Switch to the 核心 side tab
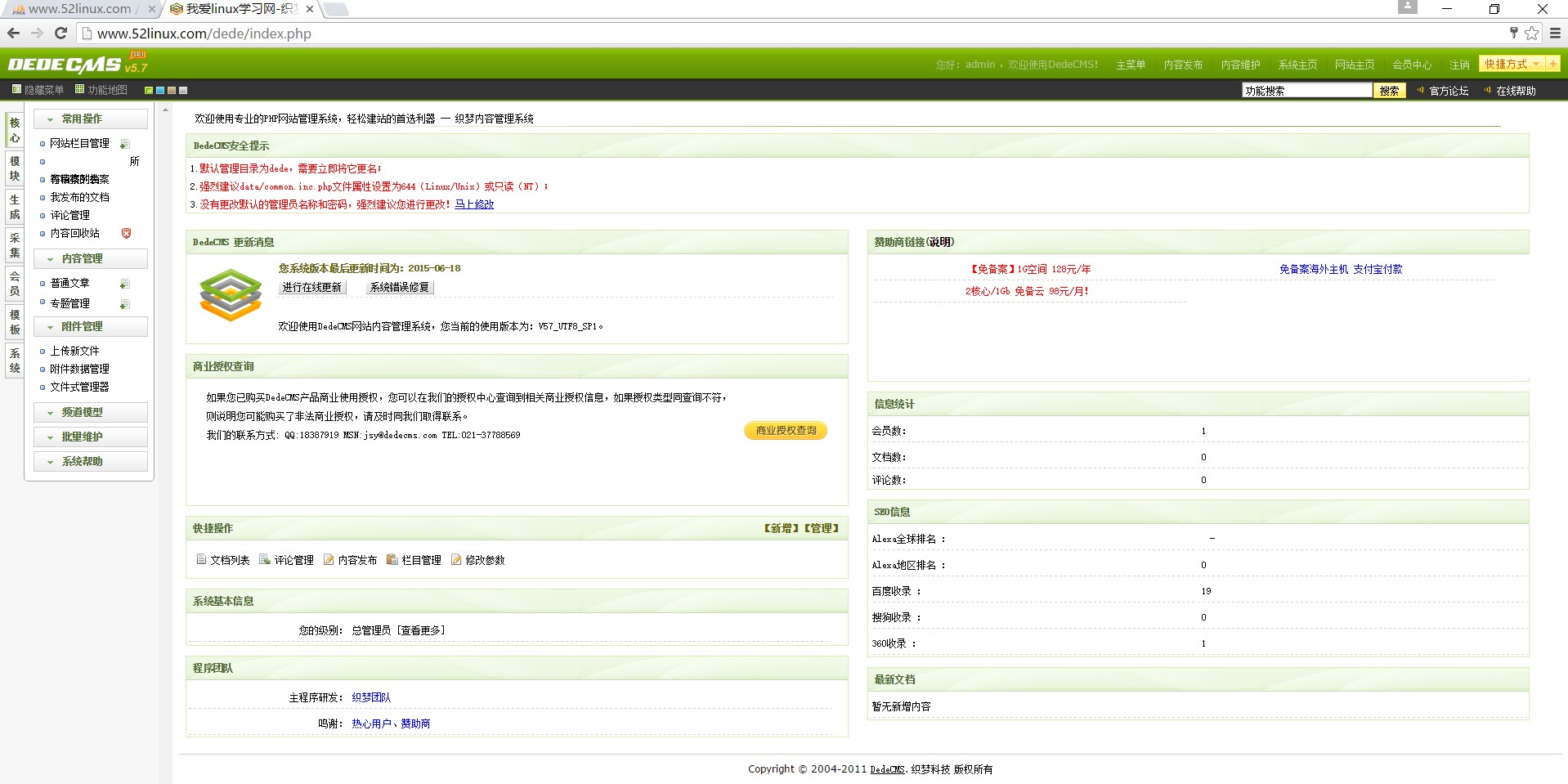 (15, 130)
